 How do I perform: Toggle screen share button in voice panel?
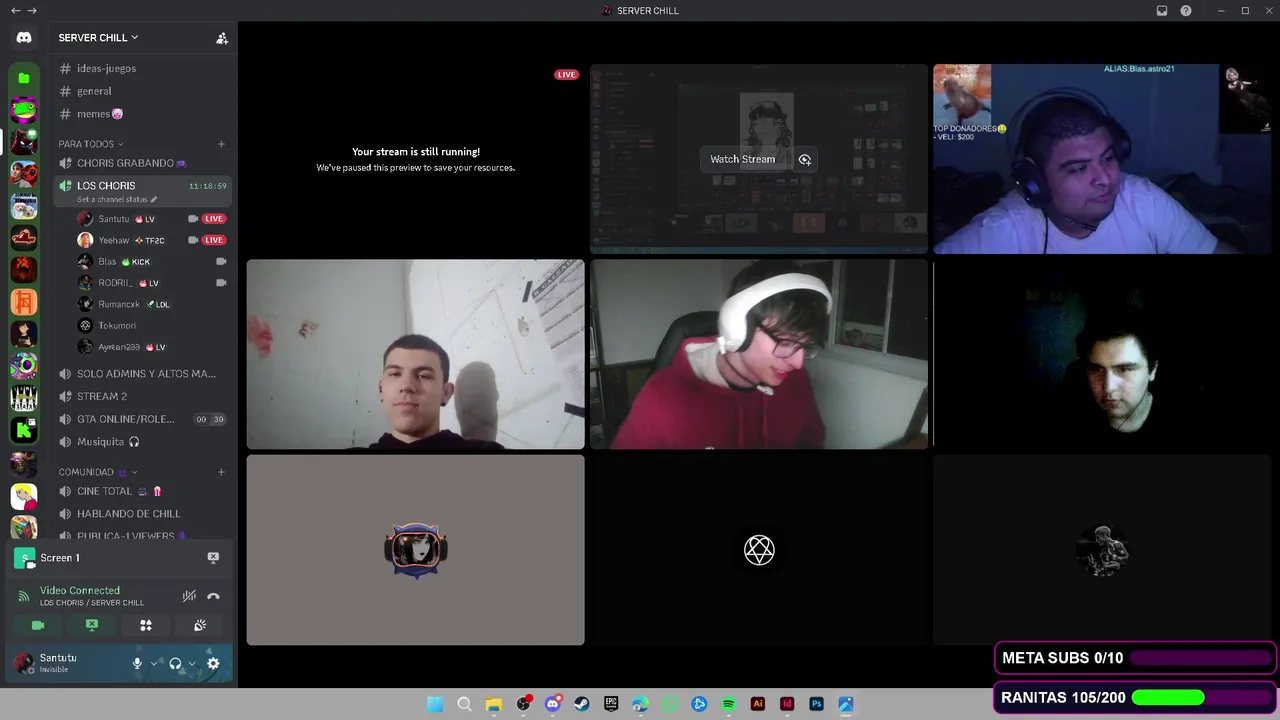pyautogui.click(x=92, y=625)
